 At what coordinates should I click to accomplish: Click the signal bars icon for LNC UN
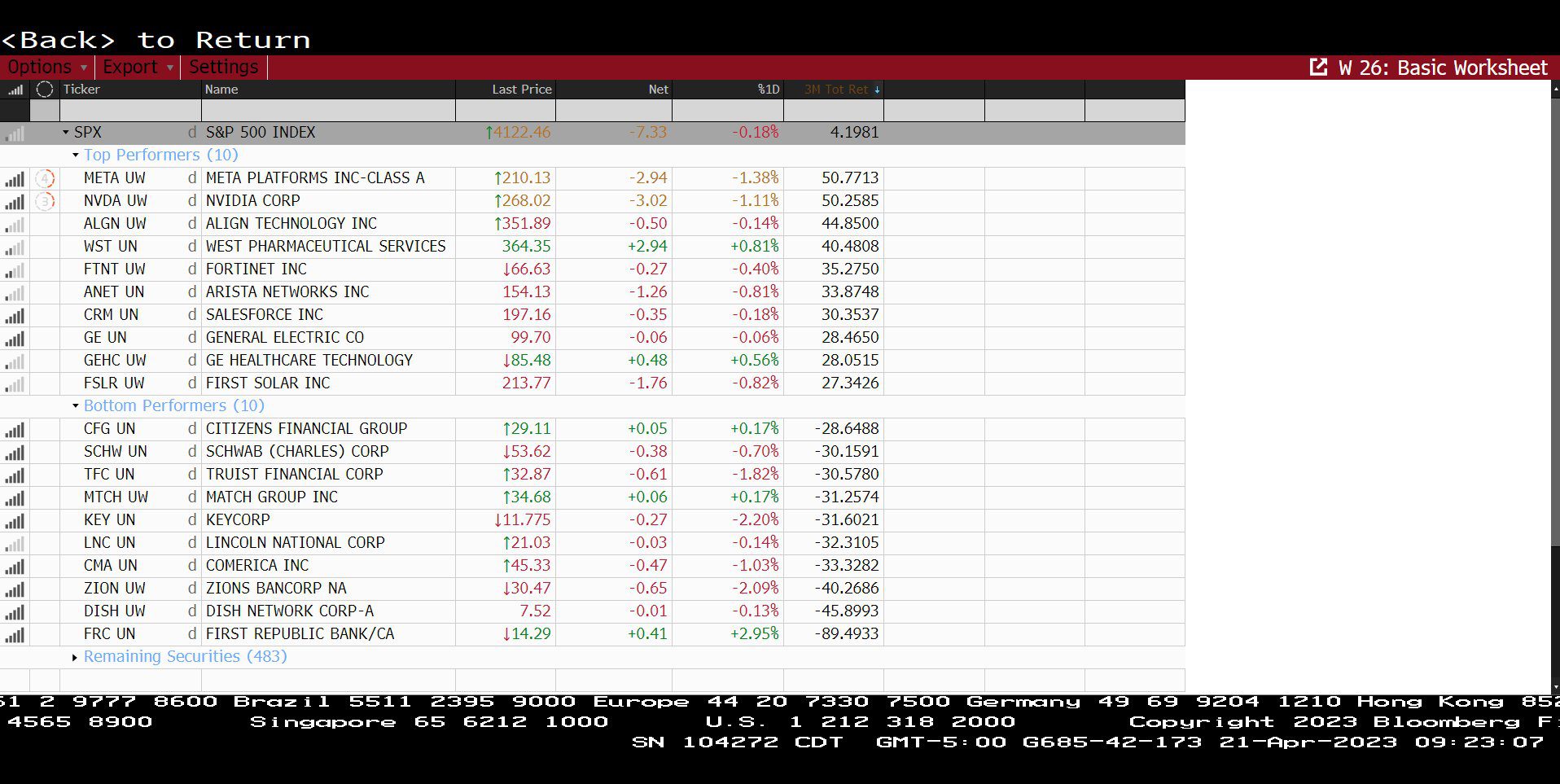[15, 543]
